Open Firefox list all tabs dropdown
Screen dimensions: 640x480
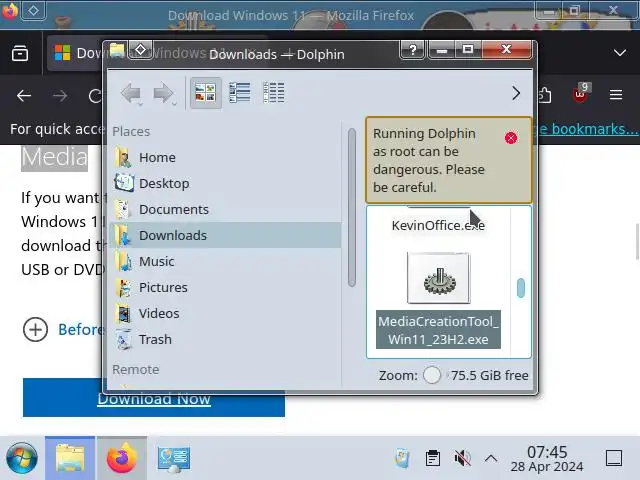click(620, 53)
